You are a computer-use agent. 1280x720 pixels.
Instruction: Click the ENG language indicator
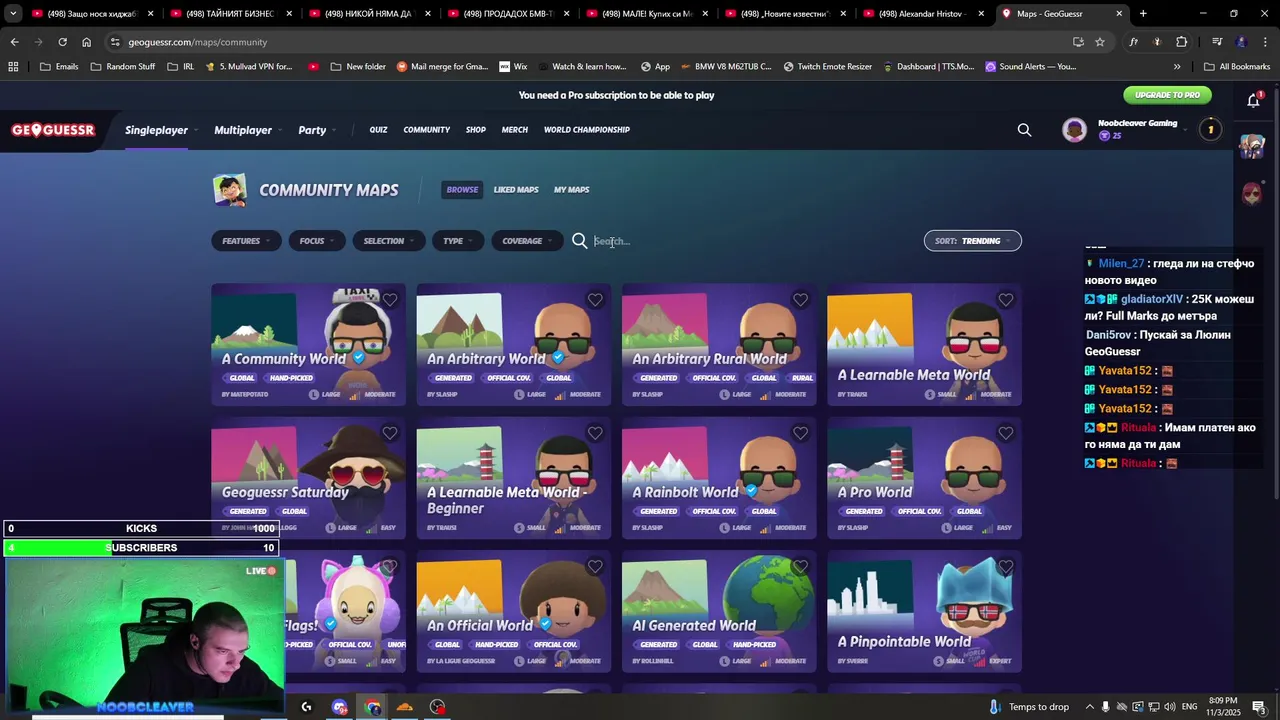tap(1189, 707)
